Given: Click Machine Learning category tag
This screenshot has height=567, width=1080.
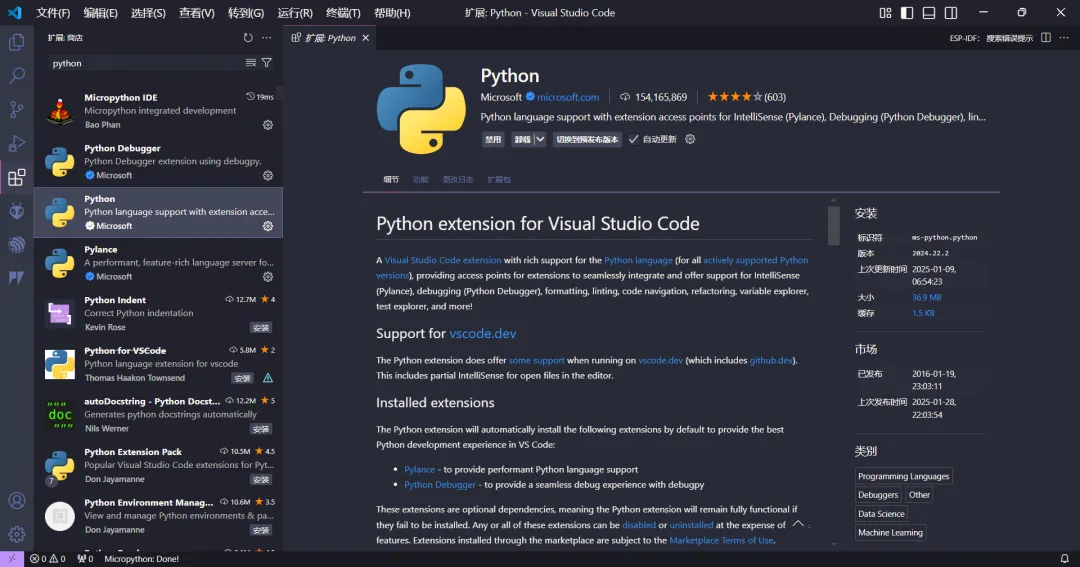Looking at the screenshot, I should point(890,533).
